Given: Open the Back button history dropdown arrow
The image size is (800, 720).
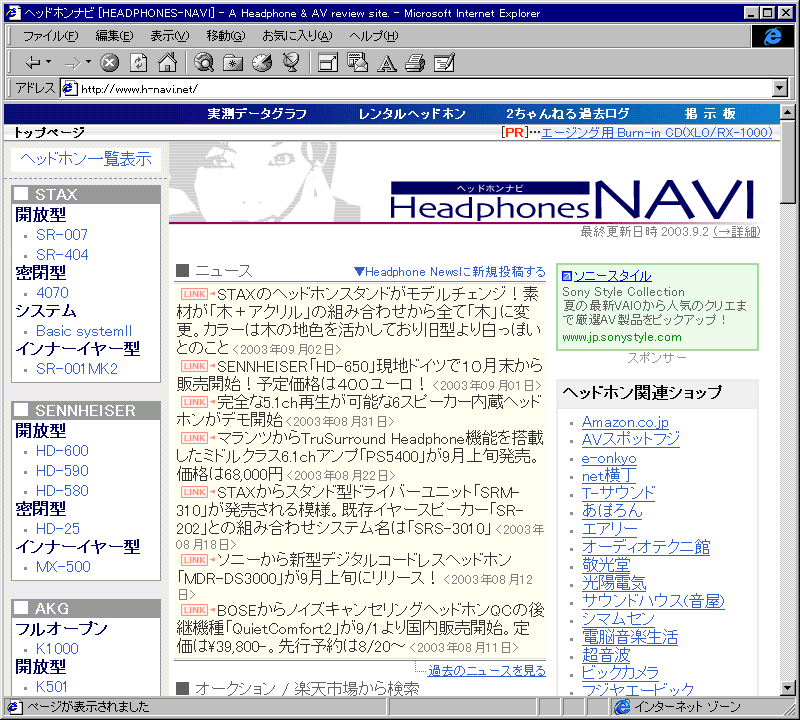Looking at the screenshot, I should tap(48, 62).
